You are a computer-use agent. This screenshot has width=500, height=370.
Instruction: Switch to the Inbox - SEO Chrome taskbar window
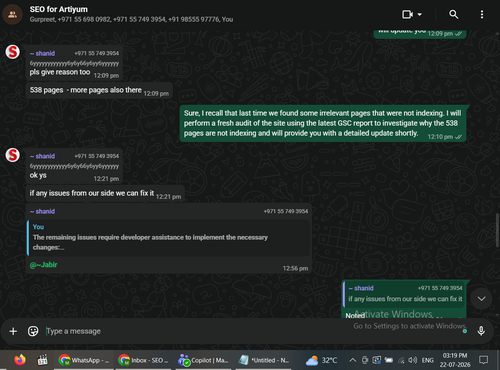143,360
